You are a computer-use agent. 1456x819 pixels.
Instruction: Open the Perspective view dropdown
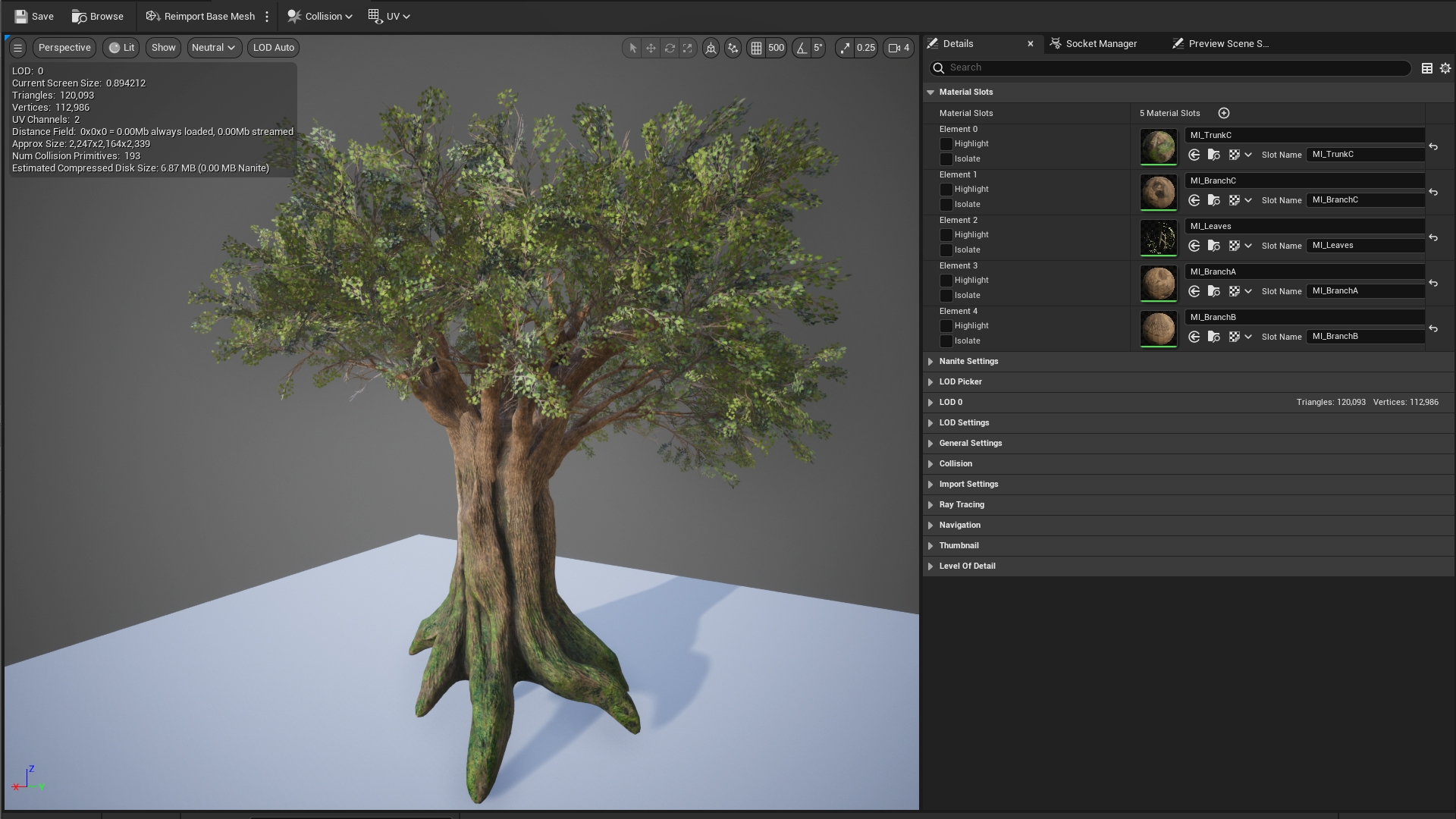64,48
